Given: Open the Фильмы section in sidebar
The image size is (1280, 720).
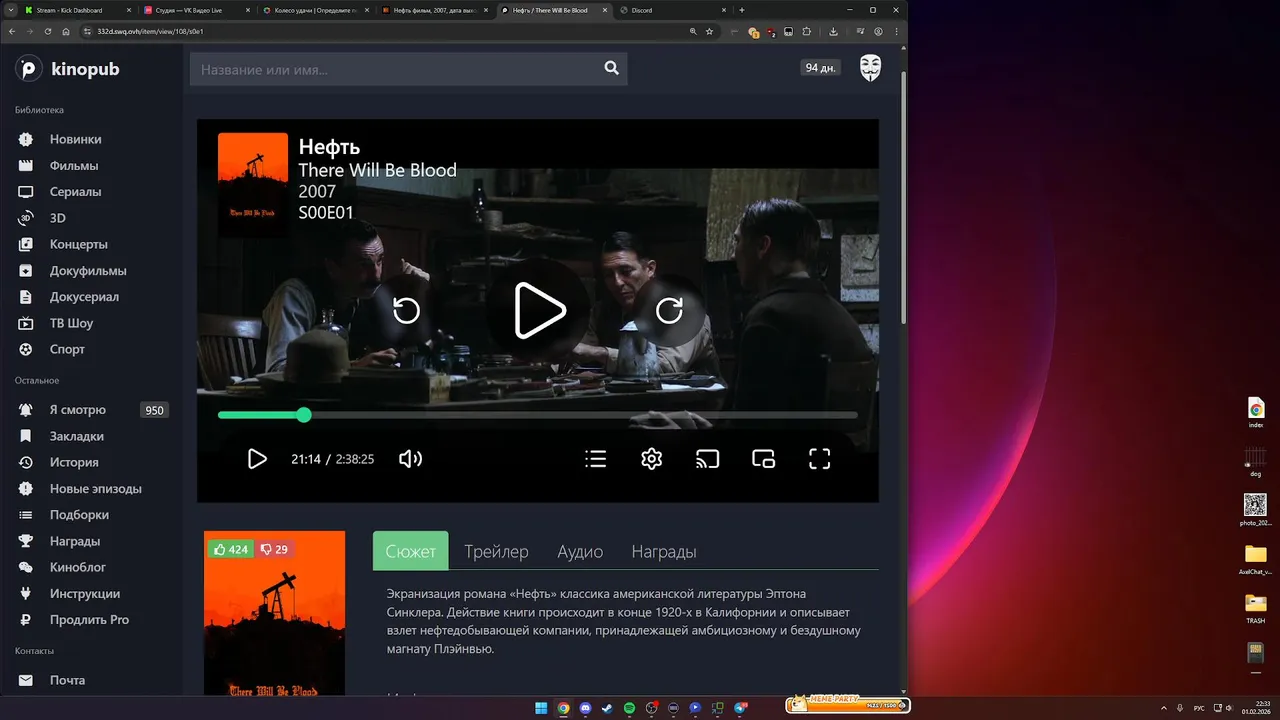Looking at the screenshot, I should (74, 166).
